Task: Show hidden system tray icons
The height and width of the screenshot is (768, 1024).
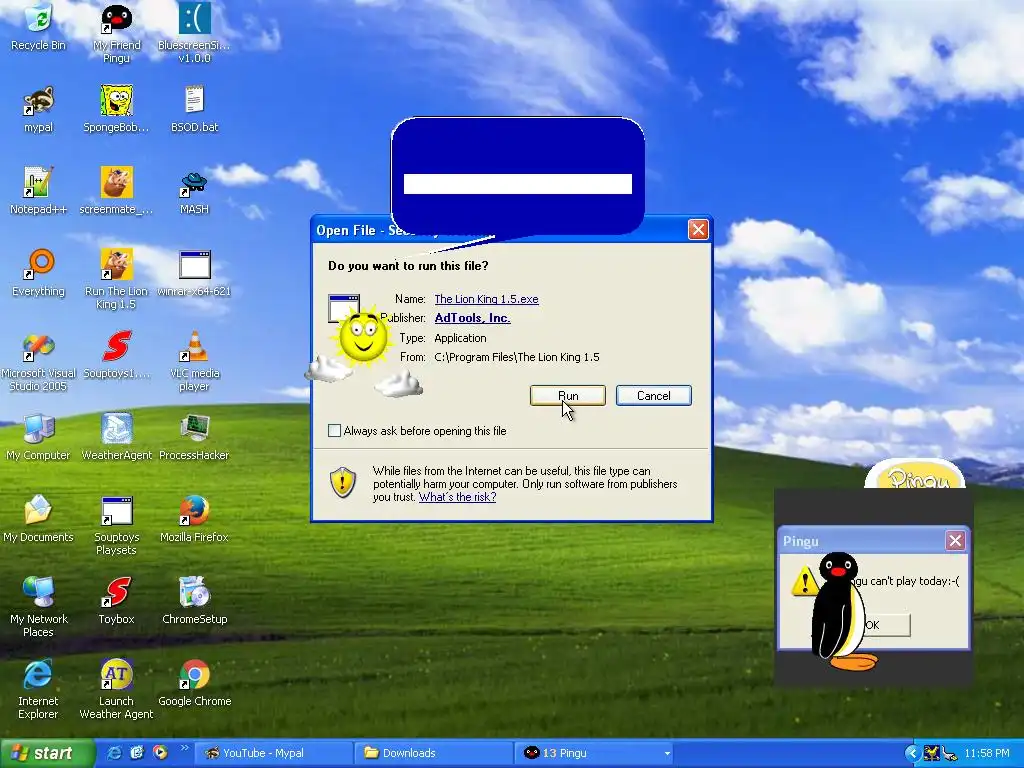Action: [x=912, y=753]
